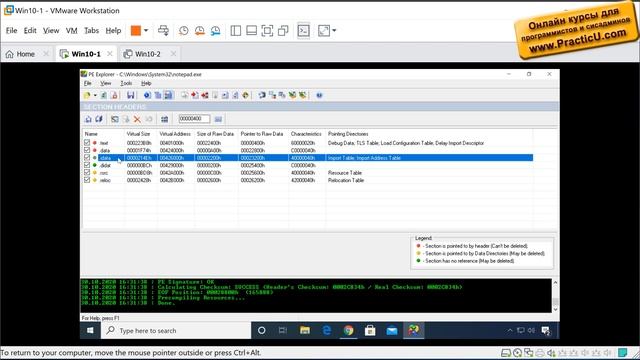Click the save floppy disk icon in PE Explorer
This screenshot has width=640, height=360.
pyautogui.click(x=131, y=95)
